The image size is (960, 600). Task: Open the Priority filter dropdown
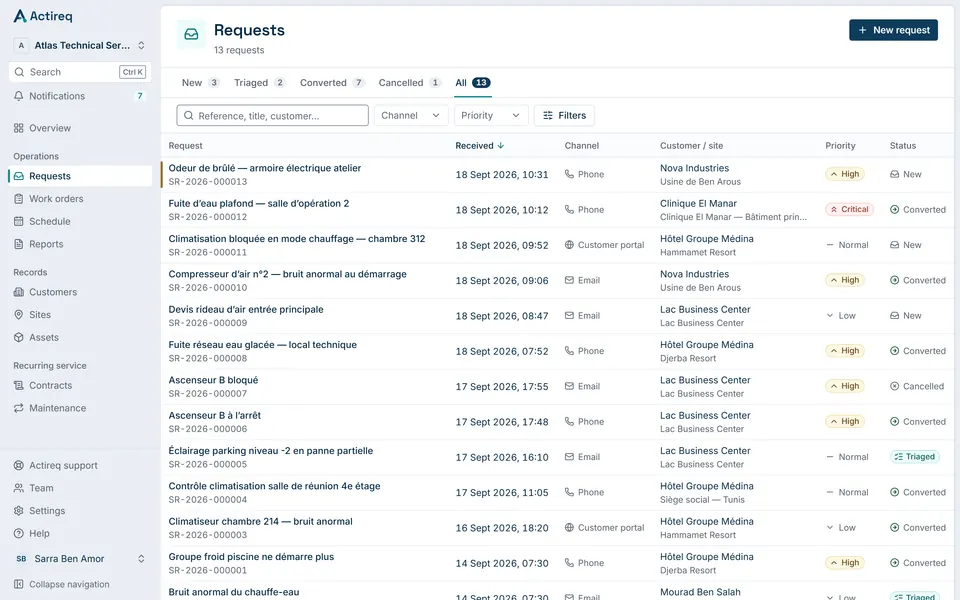pyautogui.click(x=491, y=115)
